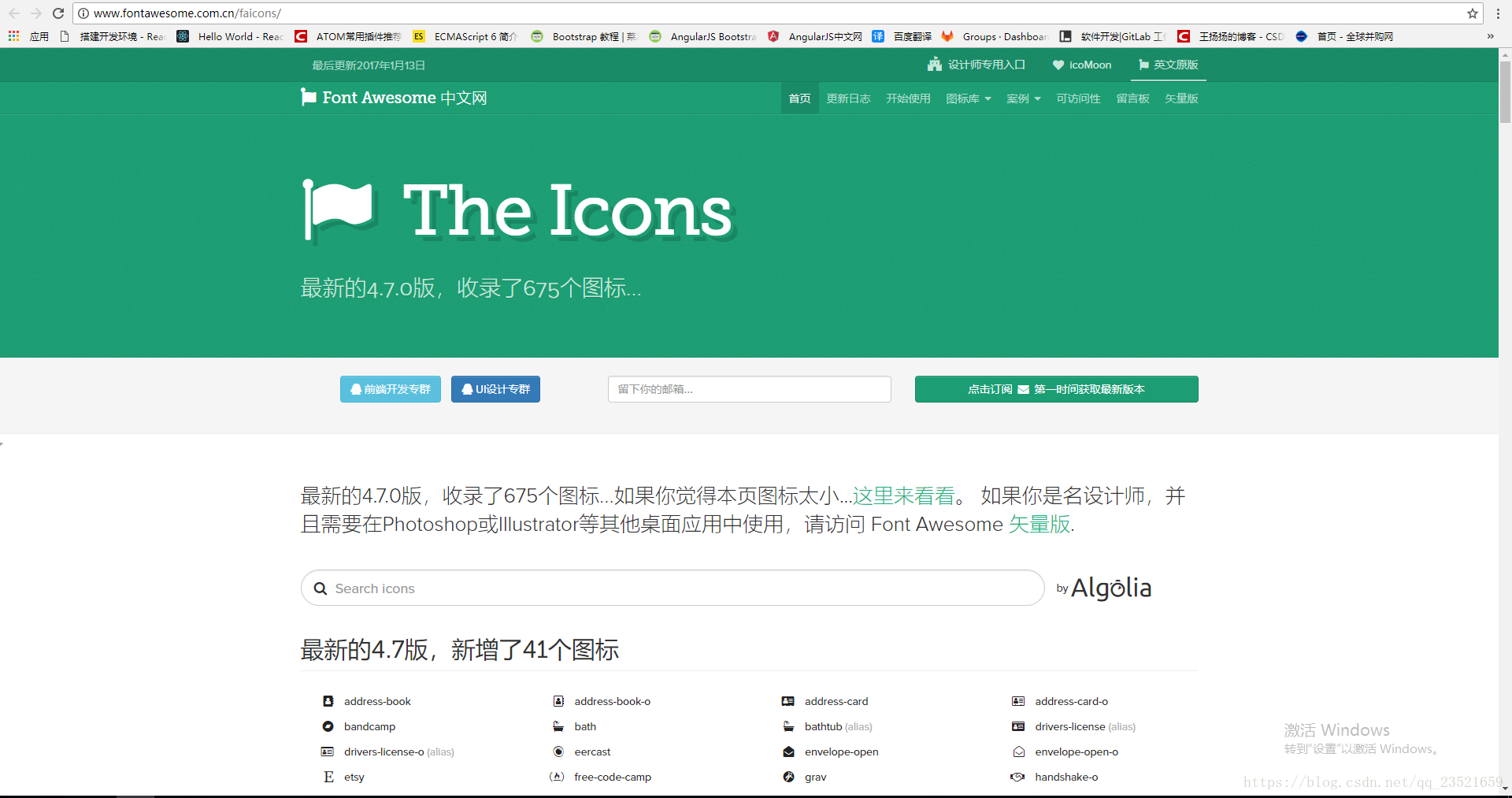Switch to 英文原版 site
This screenshot has width=1512, height=798.
coord(1169,65)
